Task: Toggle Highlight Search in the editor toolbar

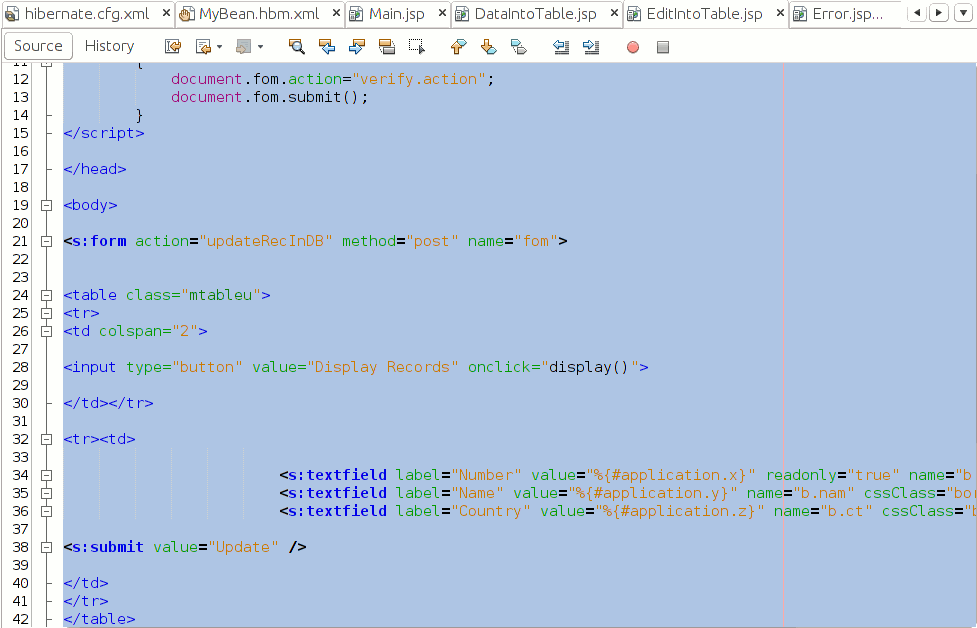Action: click(x=386, y=46)
